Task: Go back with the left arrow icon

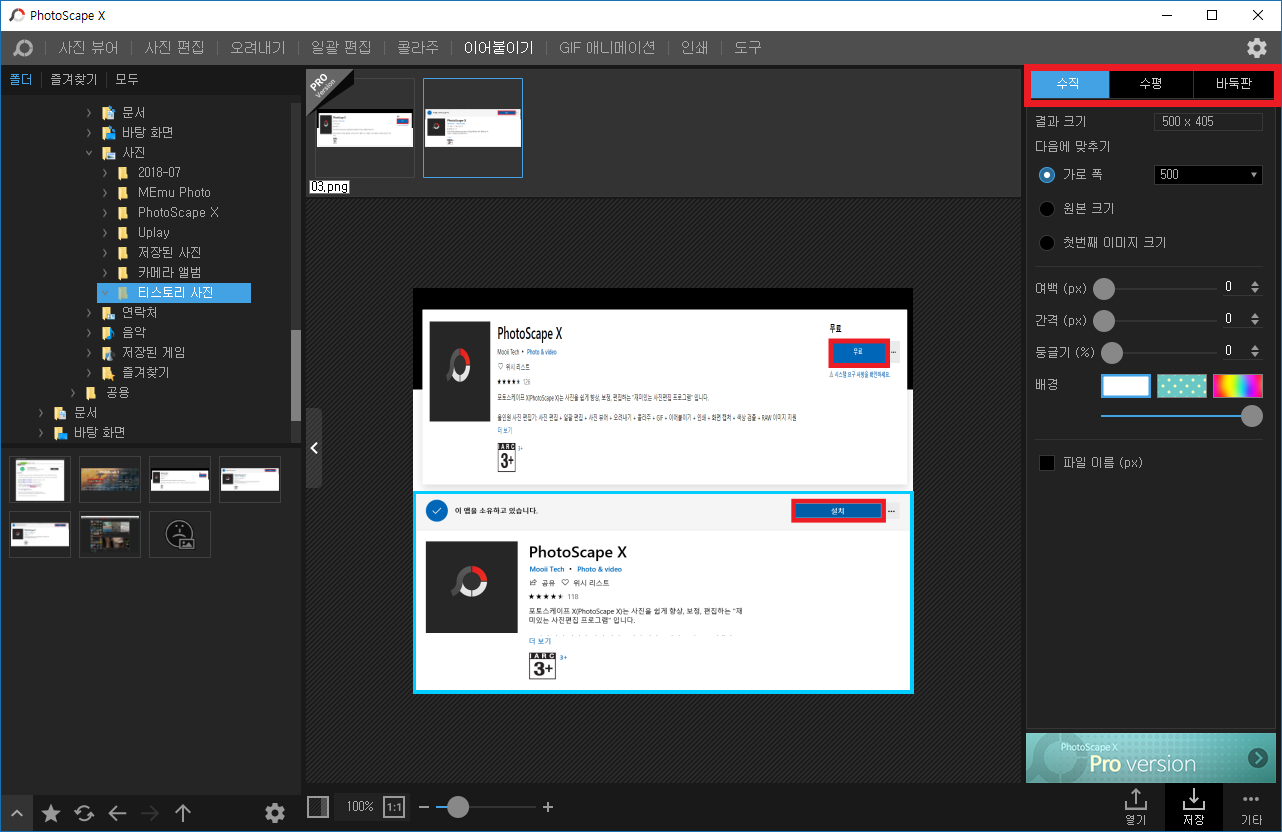Action: [x=117, y=813]
